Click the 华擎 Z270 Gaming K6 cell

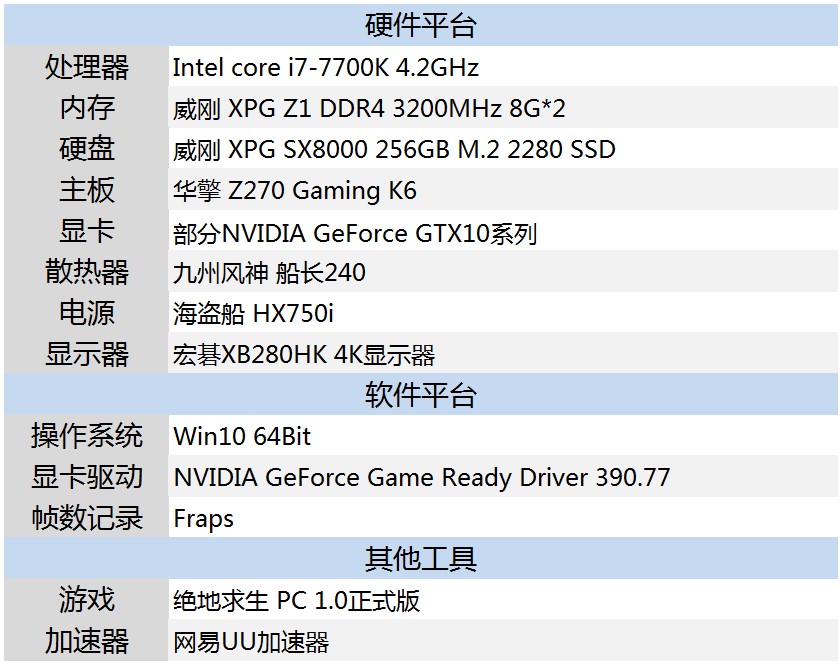(294, 190)
